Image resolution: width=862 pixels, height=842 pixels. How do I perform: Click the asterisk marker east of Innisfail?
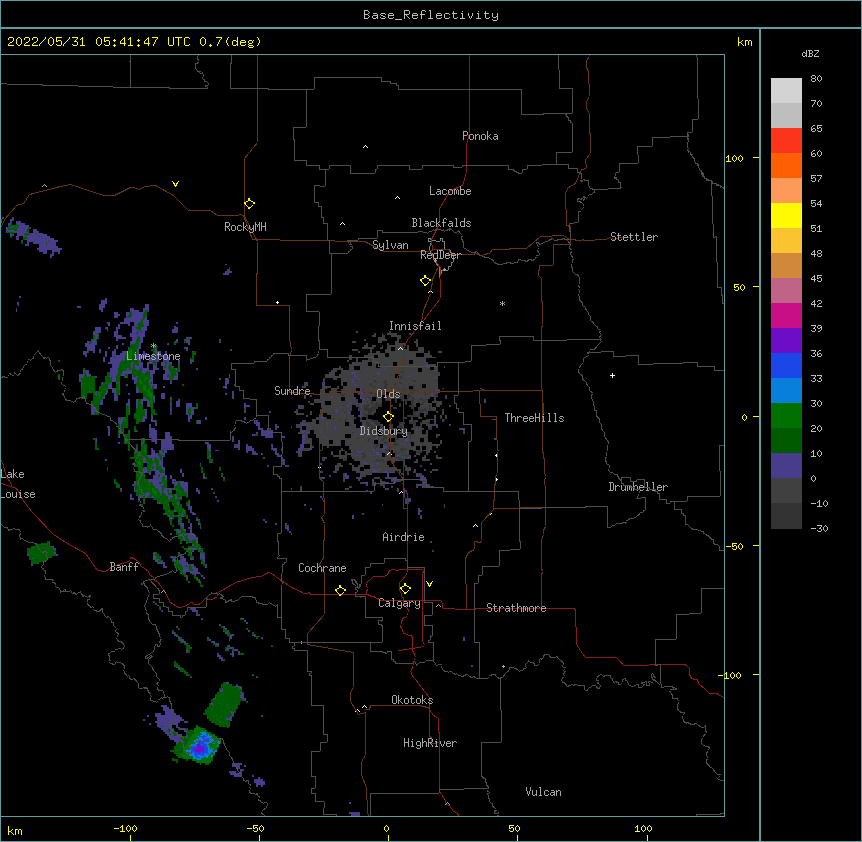point(502,303)
